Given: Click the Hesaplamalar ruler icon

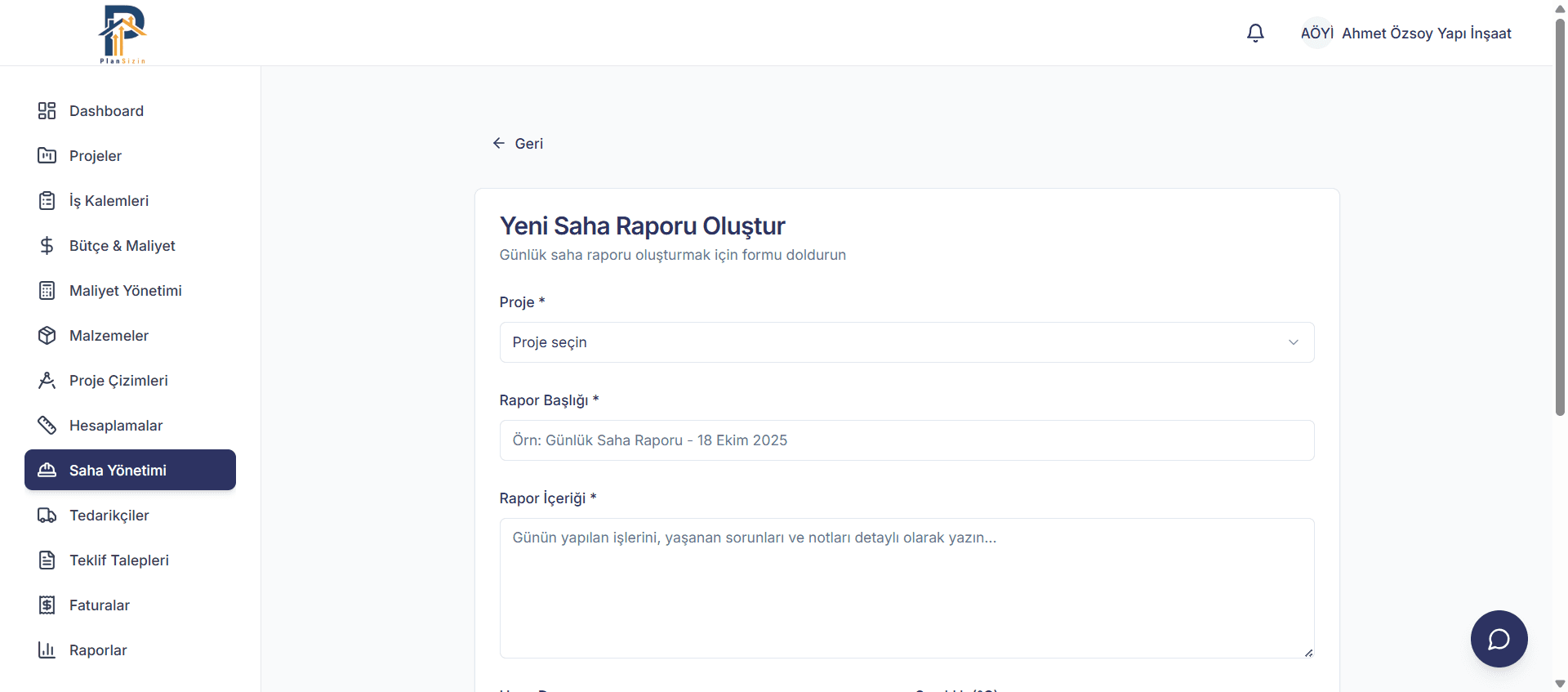Looking at the screenshot, I should (x=47, y=426).
